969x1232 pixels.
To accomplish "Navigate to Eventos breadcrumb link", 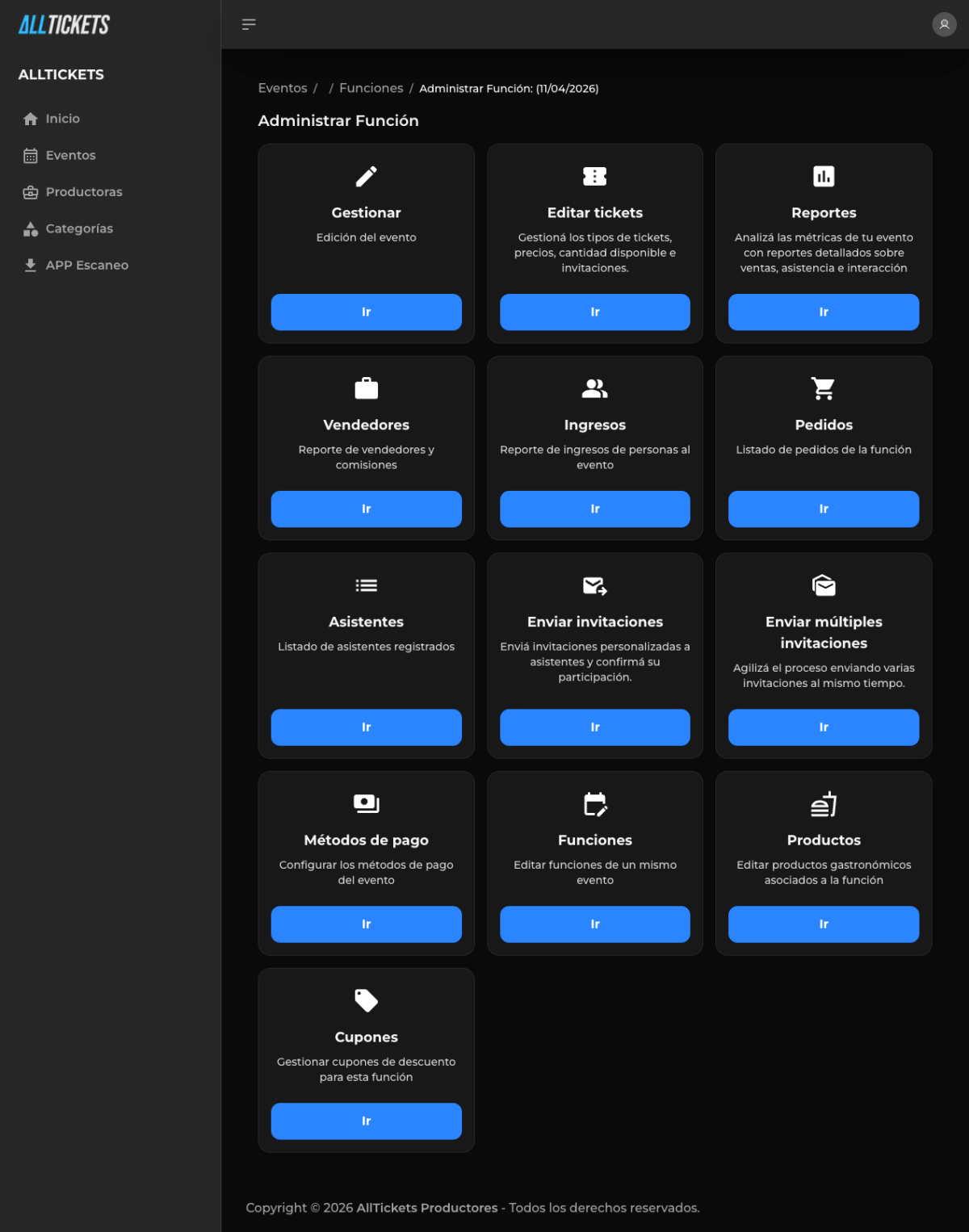I will pyautogui.click(x=283, y=88).
